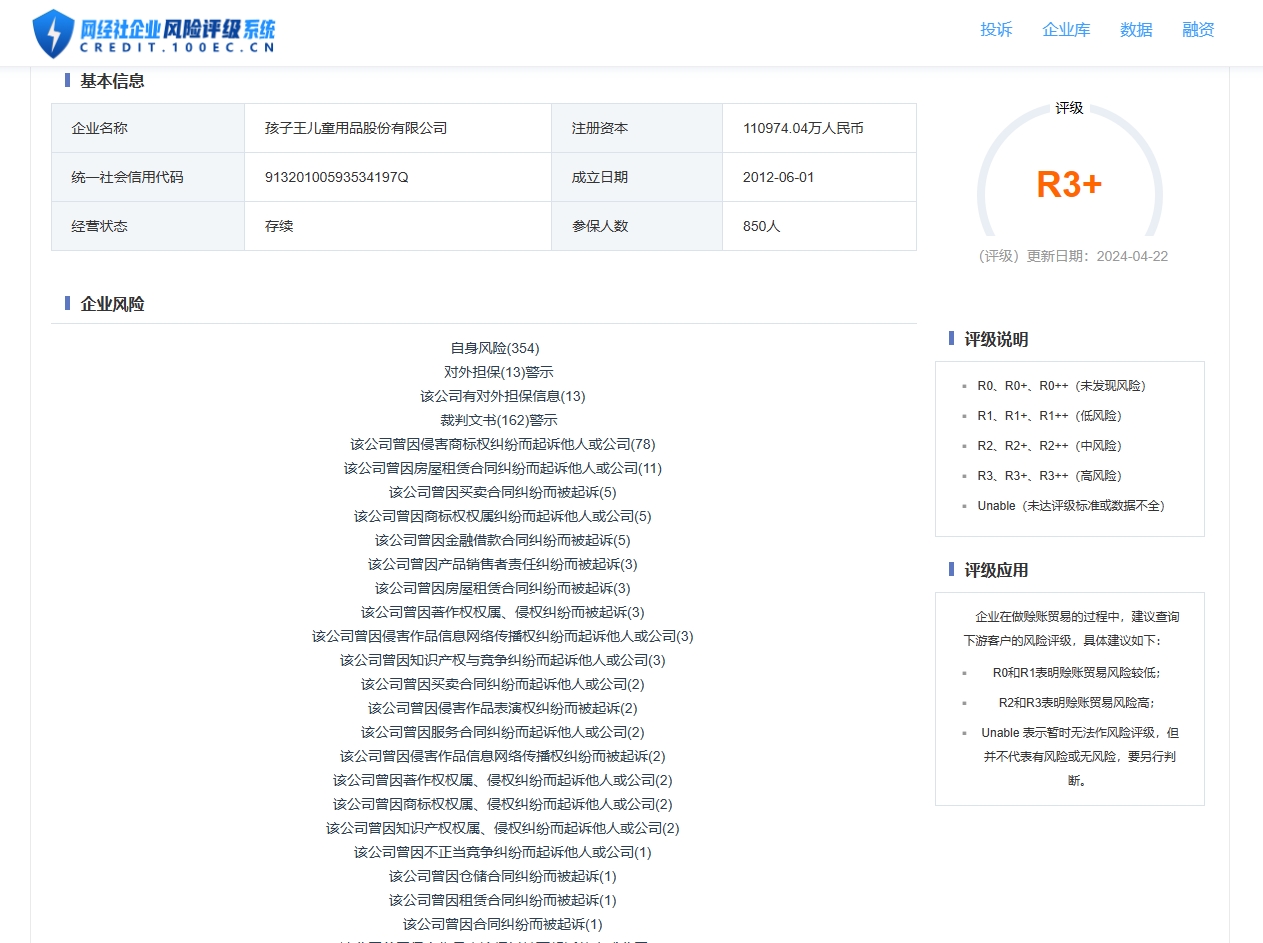Image resolution: width=1263 pixels, height=943 pixels.
Task: Click 不正当竞争纠纷而起诉他人或公司(1) line
Action: click(x=503, y=852)
